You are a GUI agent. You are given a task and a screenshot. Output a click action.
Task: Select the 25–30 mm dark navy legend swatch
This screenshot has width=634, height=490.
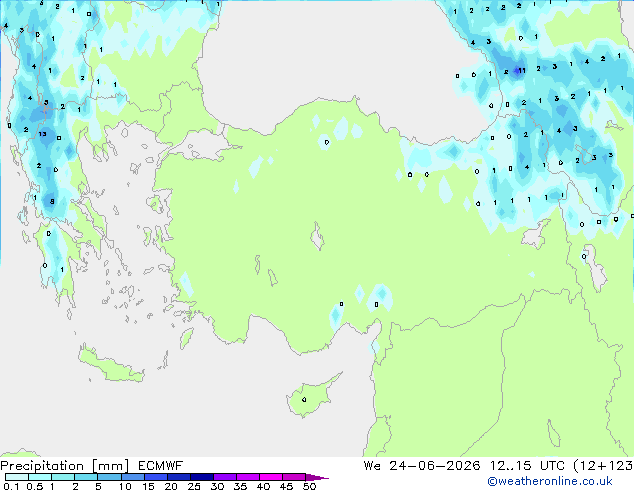coord(201,477)
